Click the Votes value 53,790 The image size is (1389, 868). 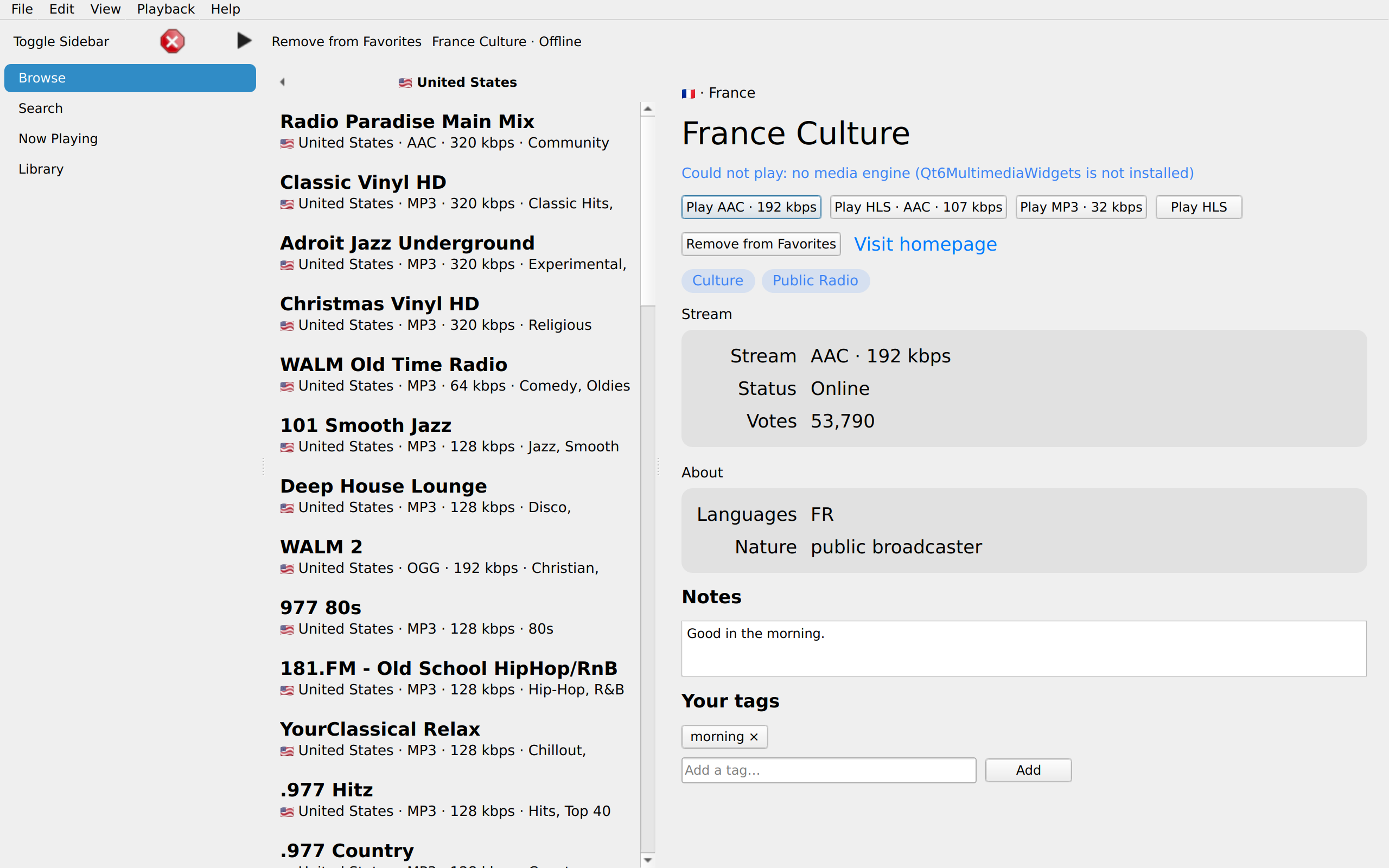843,422
